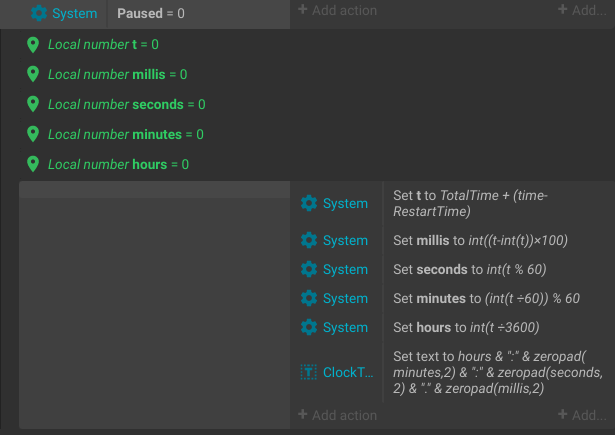
Task: Click gear icon of Set hours action
Action: (309, 327)
